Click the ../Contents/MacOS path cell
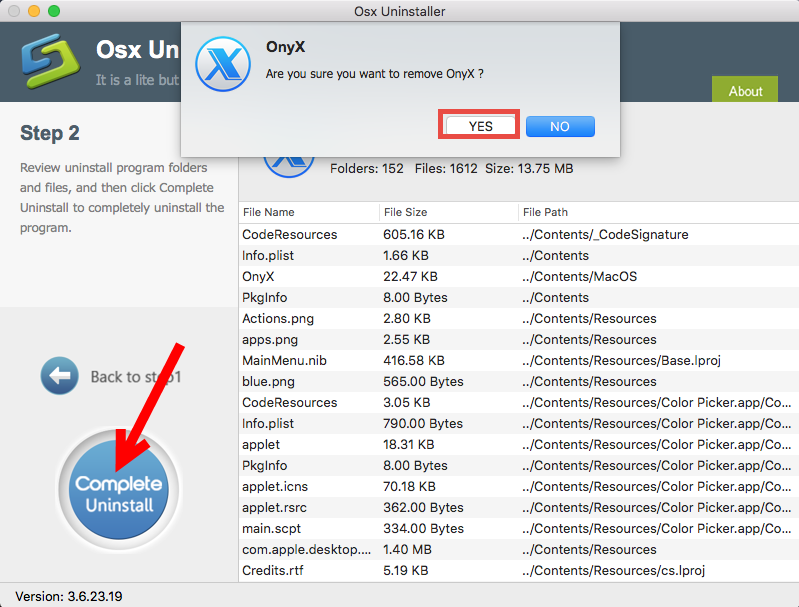799x607 pixels. tap(579, 276)
